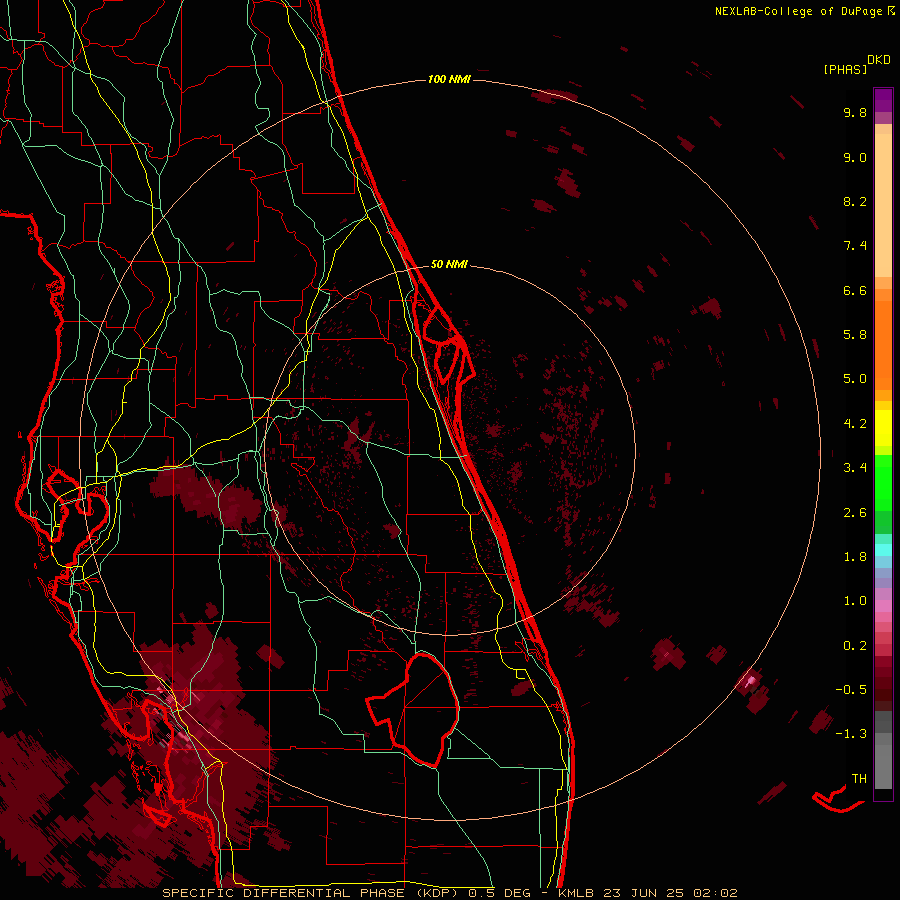
Task: Click the 6.6 value on color scale
Action: pyautogui.click(x=855, y=290)
